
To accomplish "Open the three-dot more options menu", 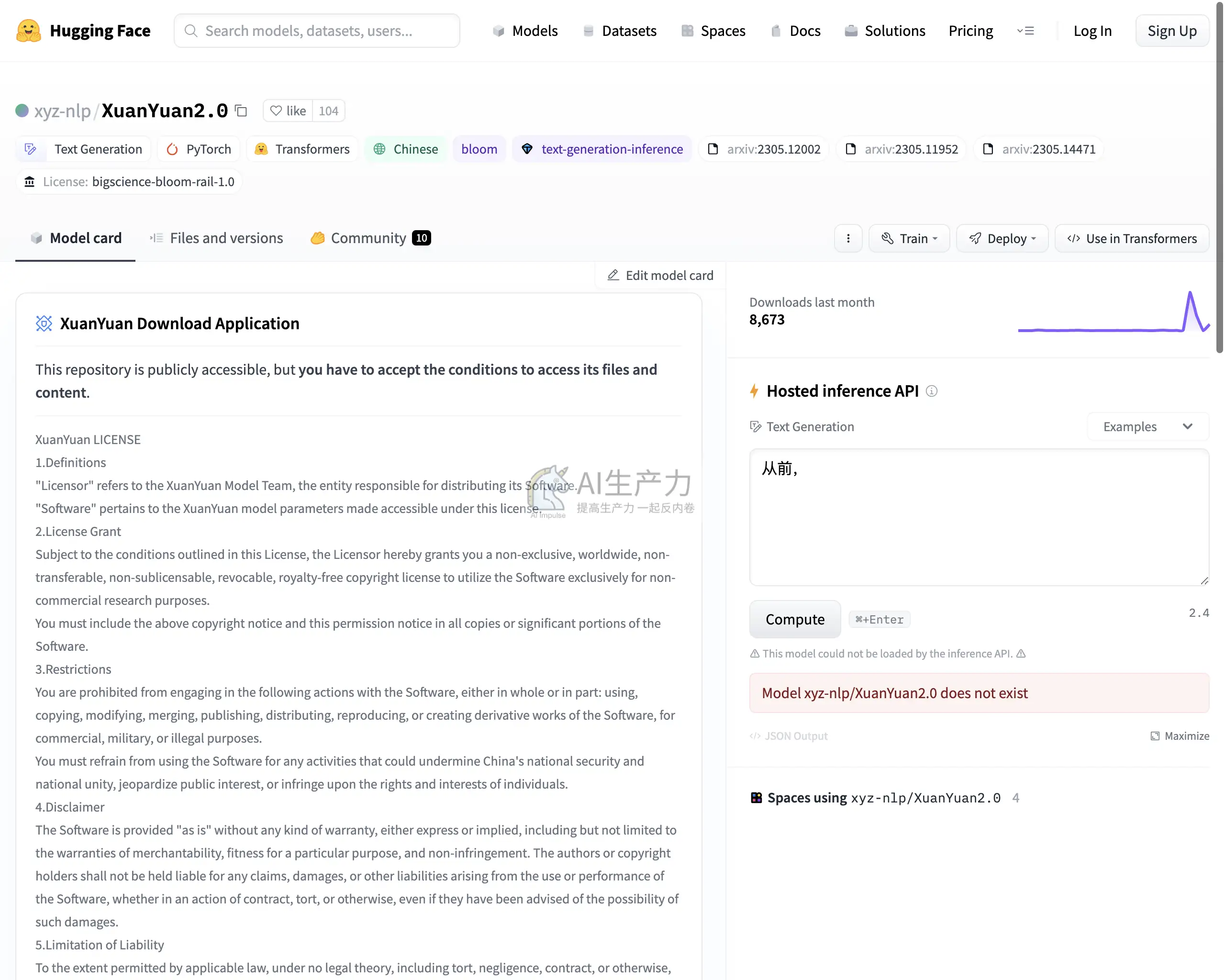I will click(x=848, y=239).
